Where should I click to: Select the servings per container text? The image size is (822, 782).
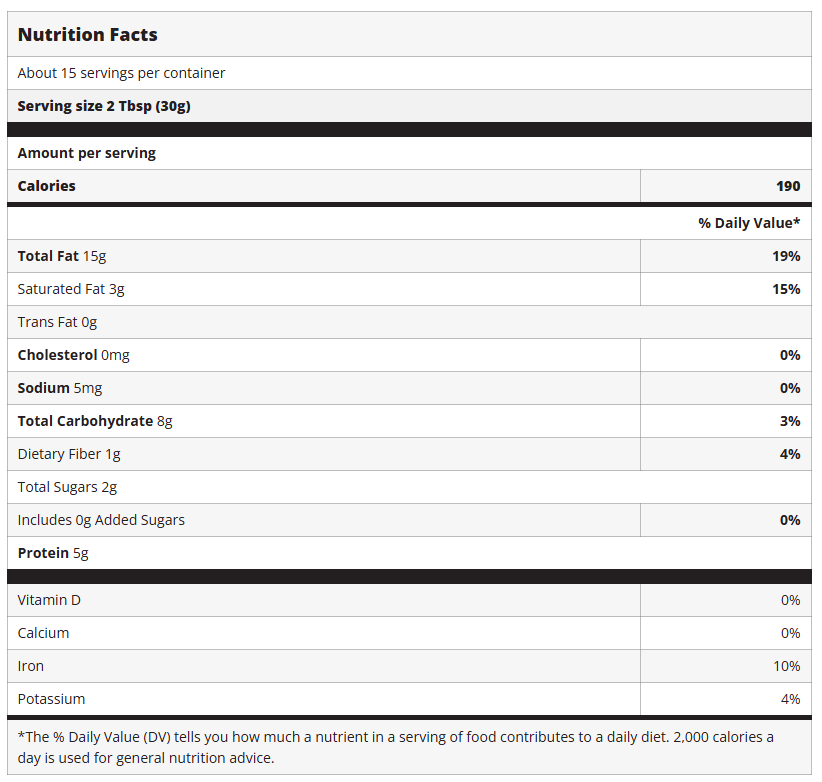pos(121,73)
